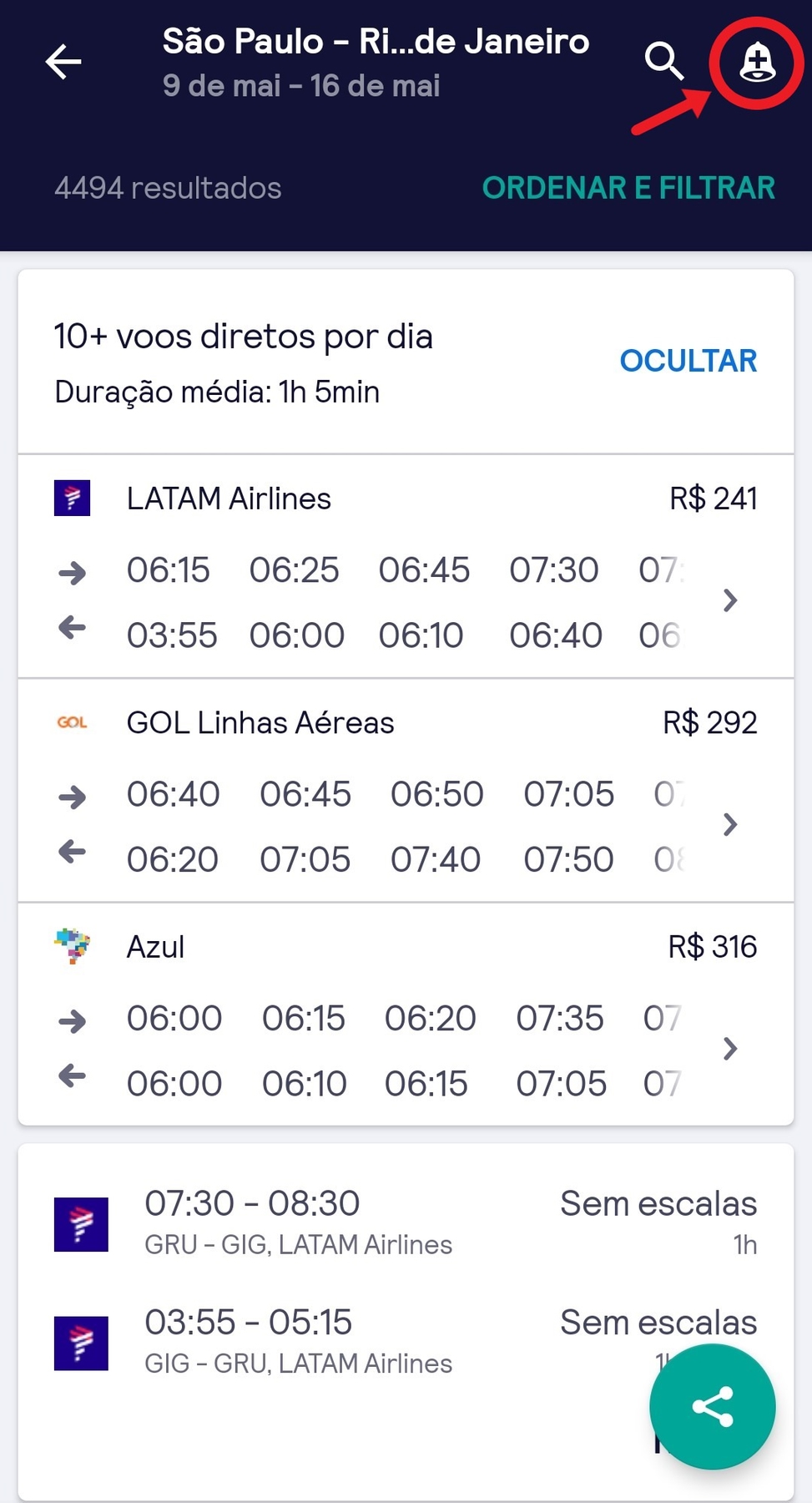The width and height of the screenshot is (812, 1503).
Task: Expand Azul flight times chevron
Action: tap(730, 1048)
